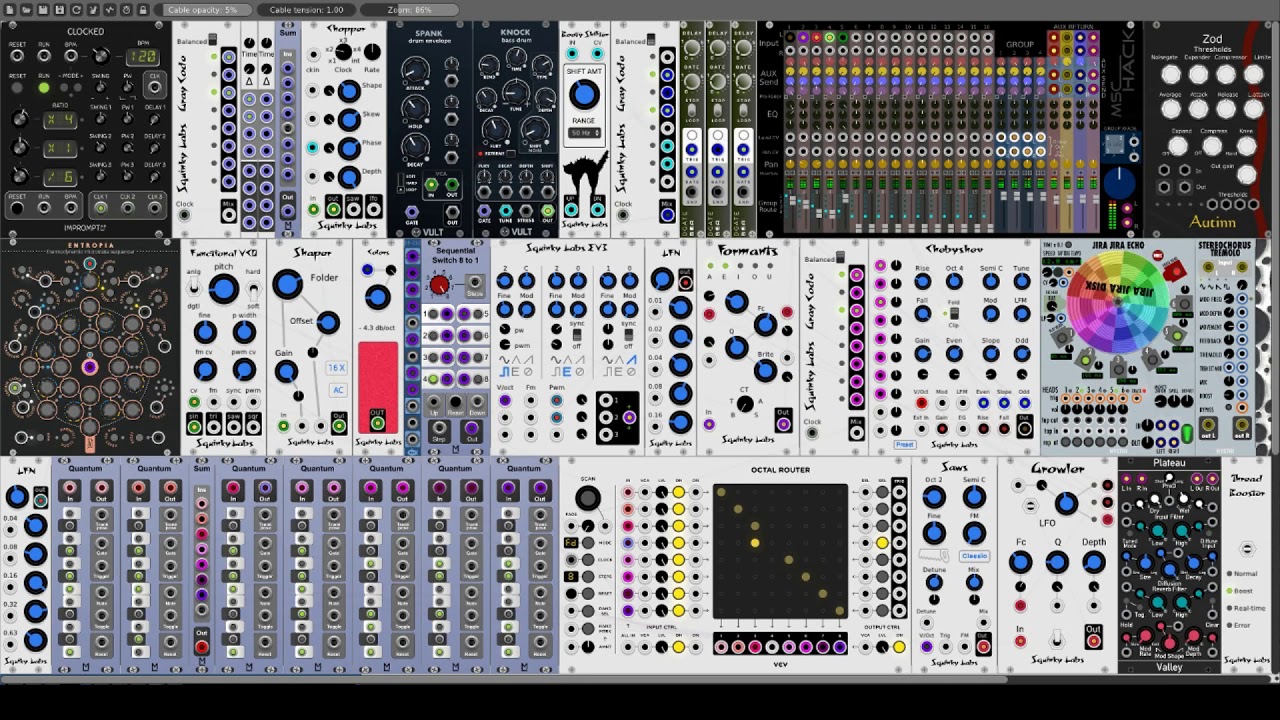Click the Save As toolbar icon
The width and height of the screenshot is (1280, 720).
pyautogui.click(x=60, y=10)
